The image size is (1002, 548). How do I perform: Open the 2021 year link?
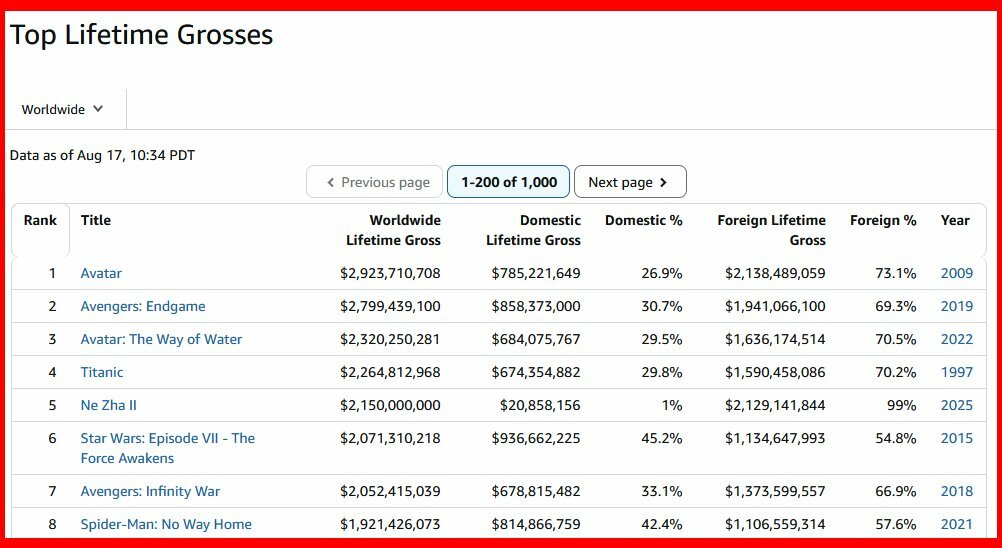coord(957,525)
